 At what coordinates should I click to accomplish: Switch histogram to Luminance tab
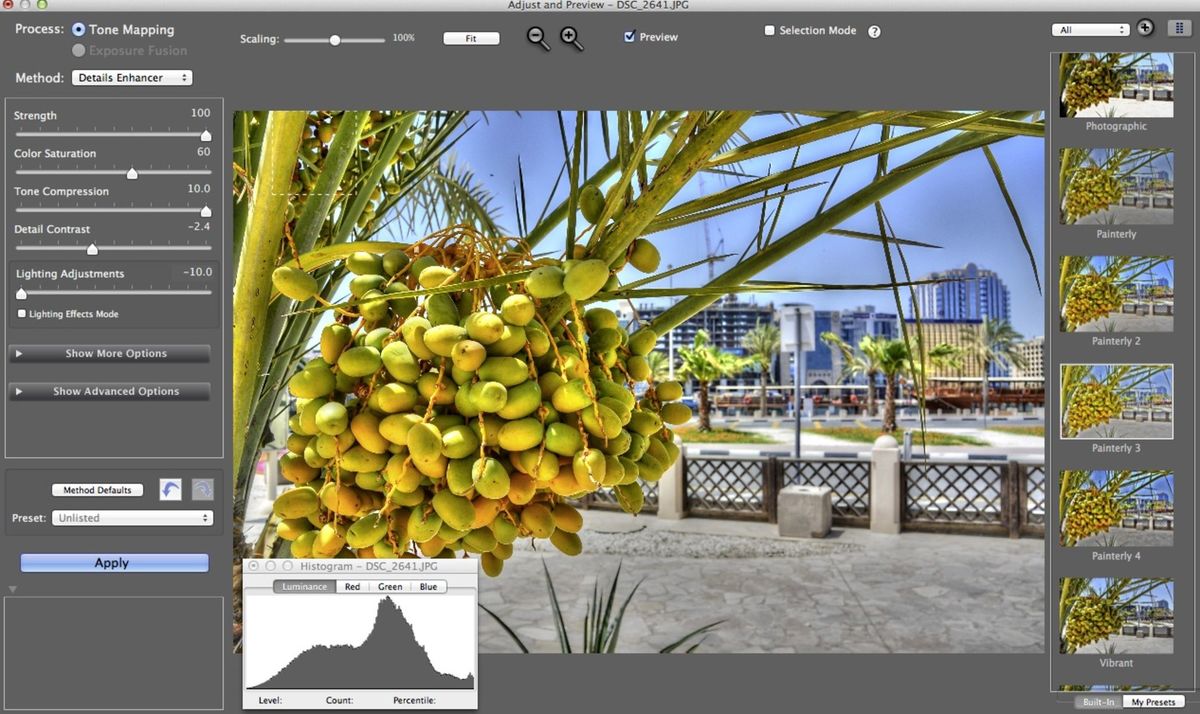[x=304, y=586]
